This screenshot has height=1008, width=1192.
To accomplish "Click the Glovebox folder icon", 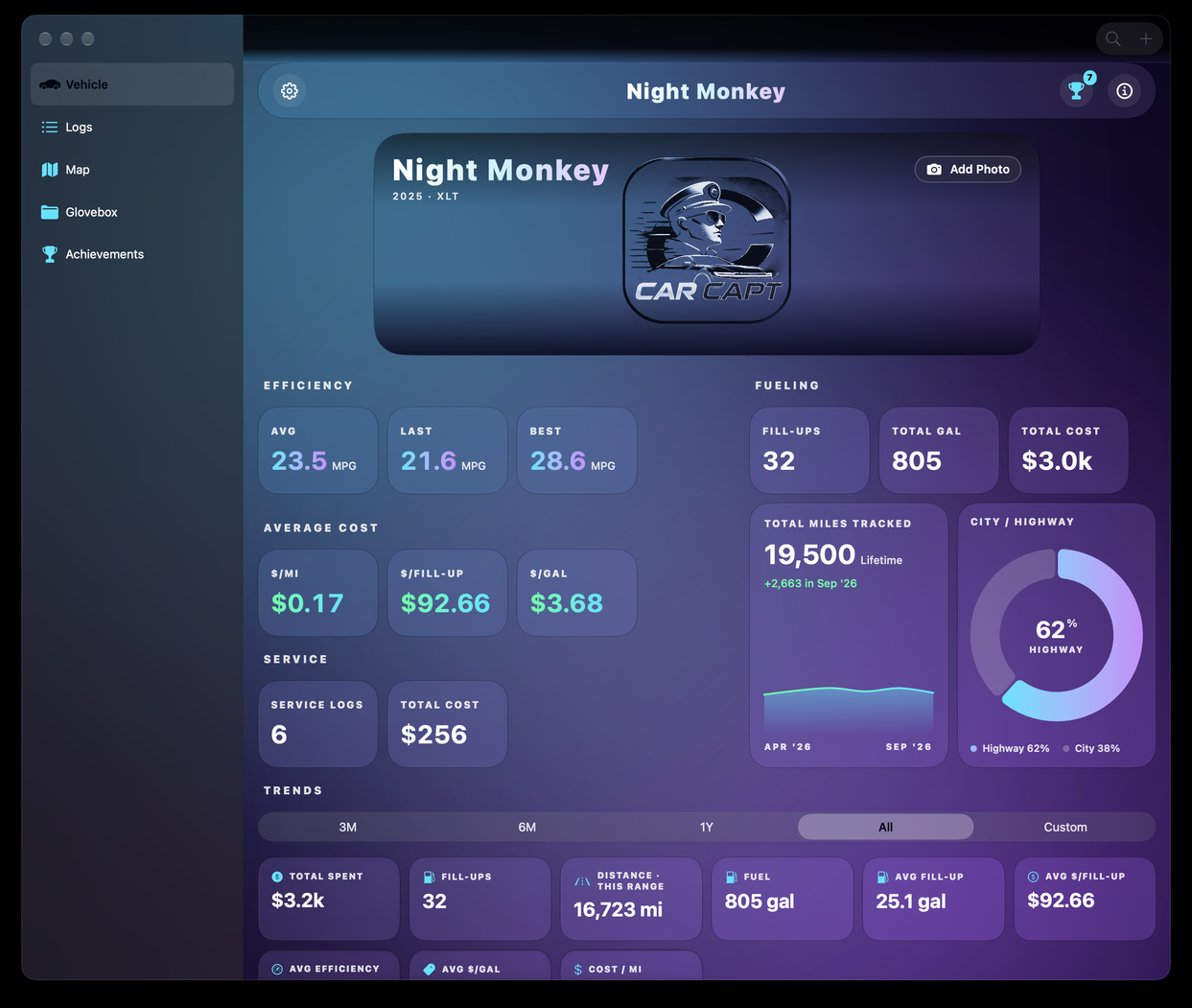I will [50, 212].
